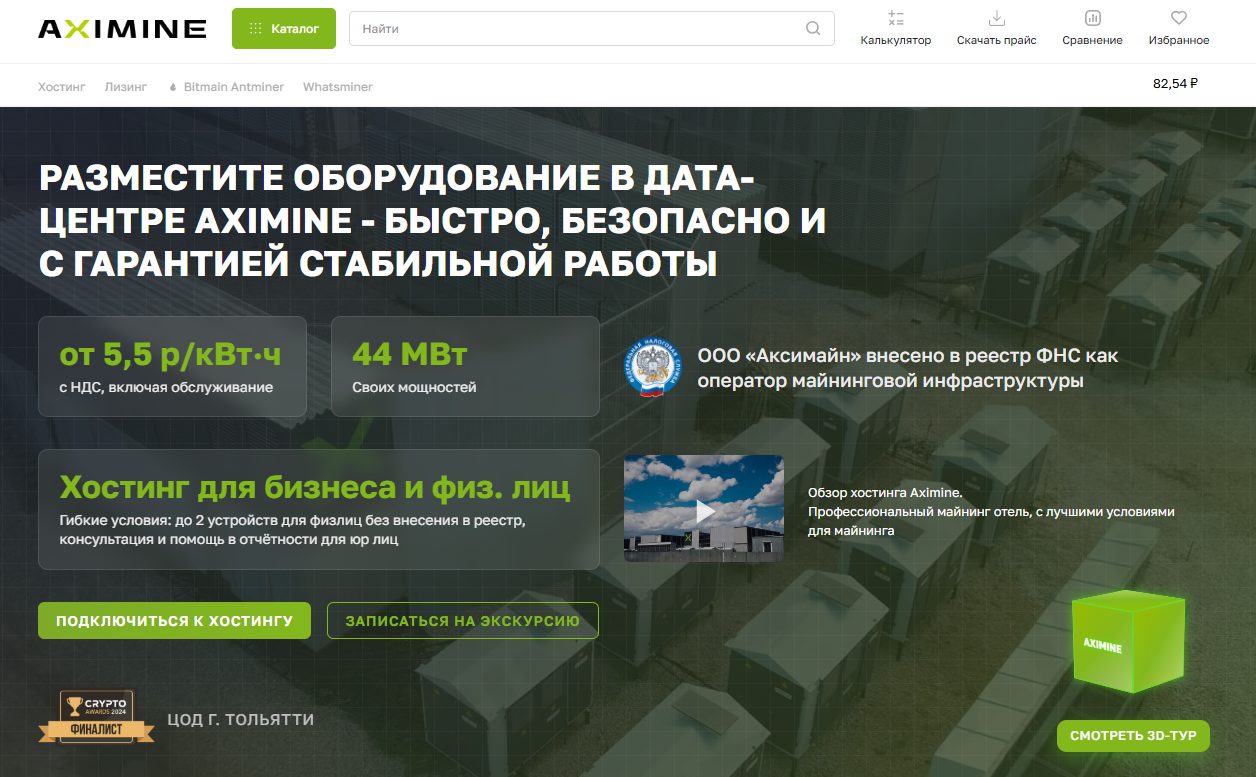Open the Каталог menu button
This screenshot has height=777, width=1256.
point(284,29)
